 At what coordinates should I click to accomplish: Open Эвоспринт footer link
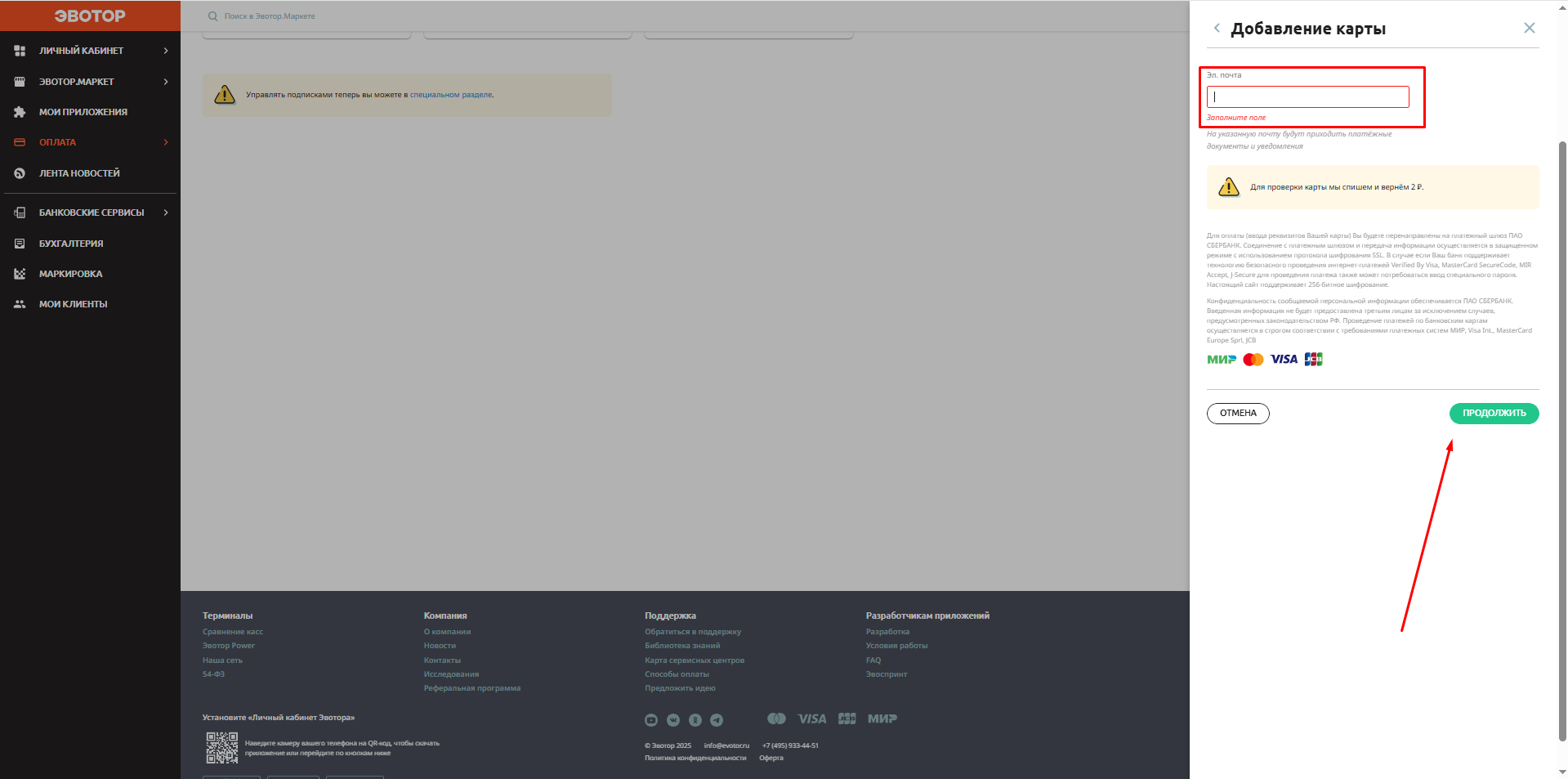[x=887, y=674]
